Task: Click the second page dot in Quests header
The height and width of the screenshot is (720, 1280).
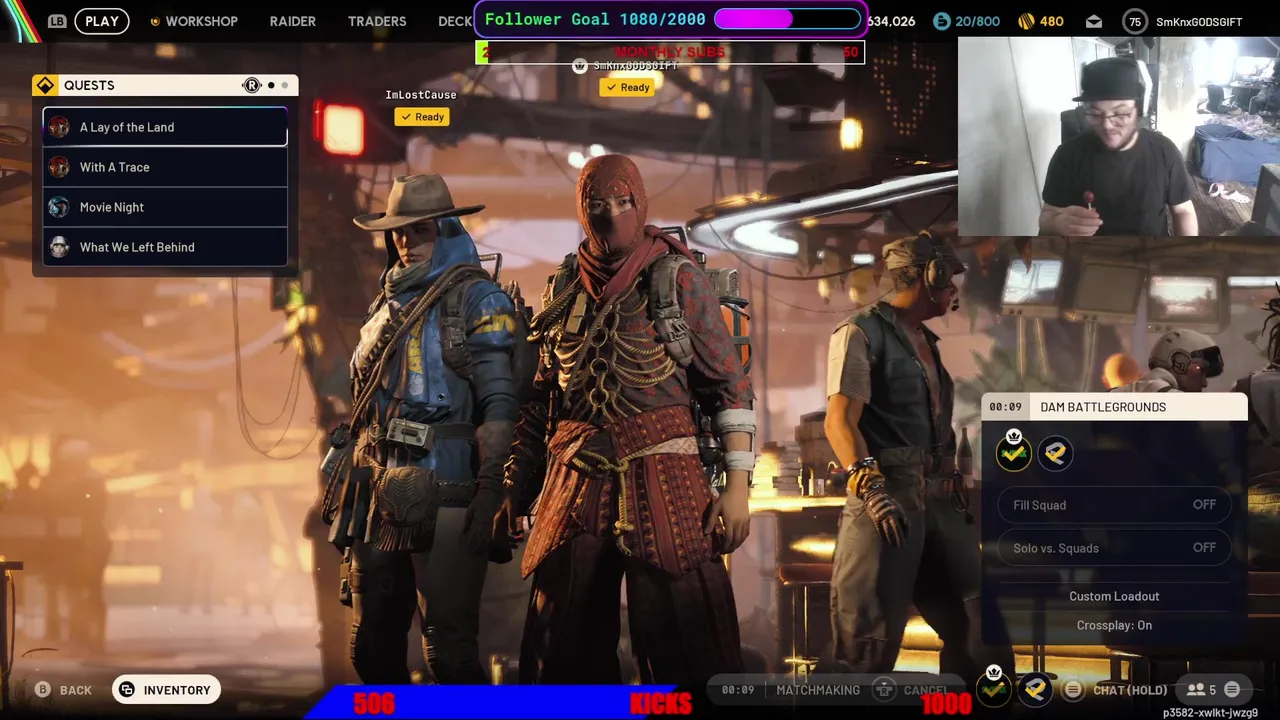Action: tap(285, 85)
